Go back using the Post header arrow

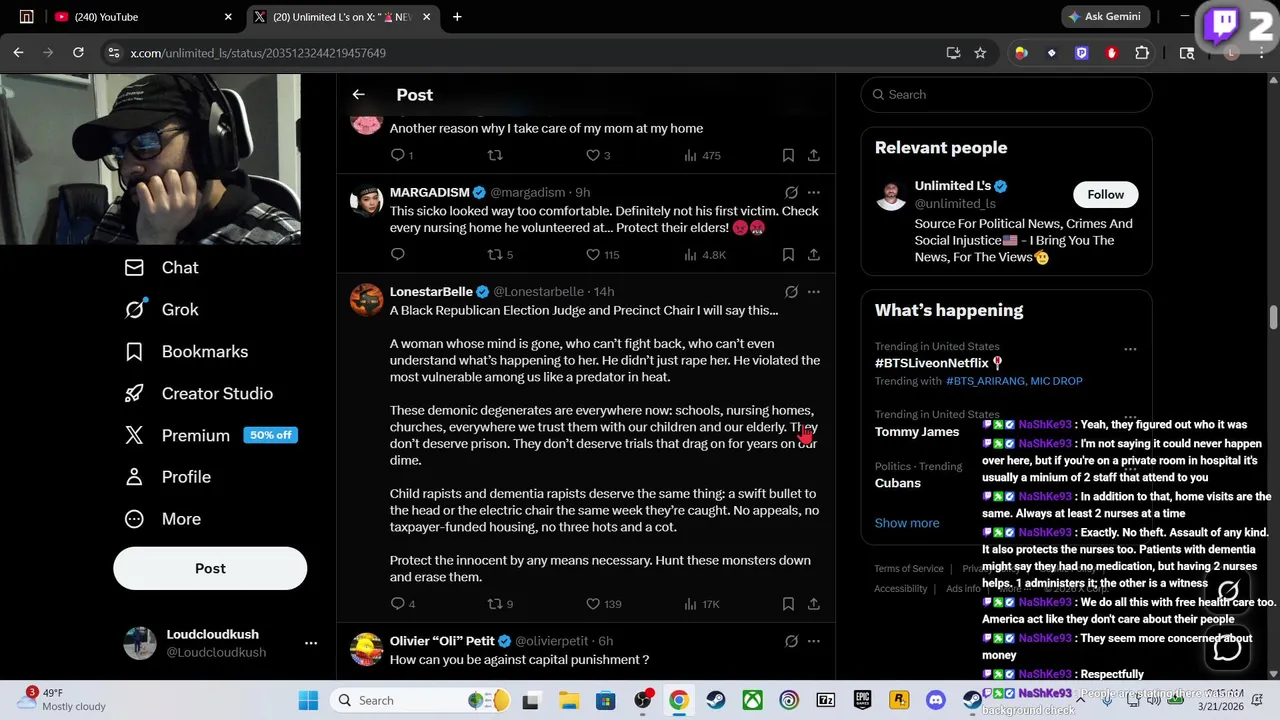[358, 94]
